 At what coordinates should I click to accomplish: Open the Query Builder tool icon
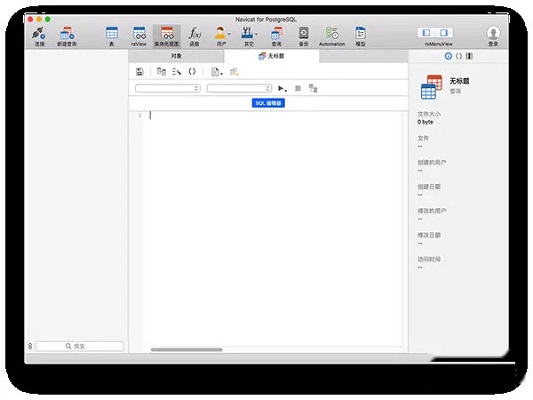tap(161, 72)
